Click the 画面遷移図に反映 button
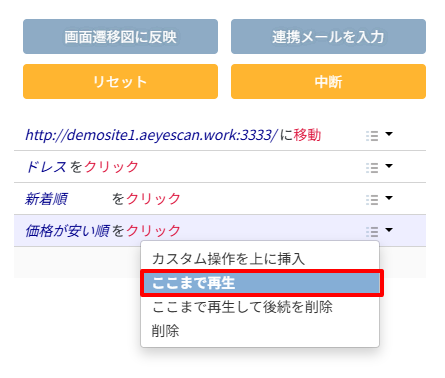Viewport: 445px width, 378px height. (120, 36)
